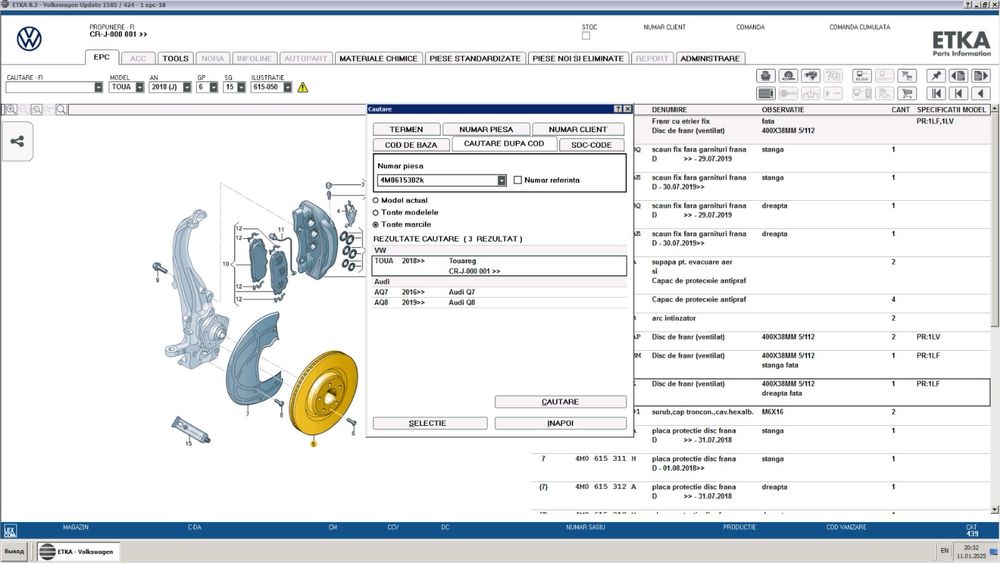Select the AQ8 2019>> Audi Q8 result
The width and height of the screenshot is (1000, 563).
499,302
